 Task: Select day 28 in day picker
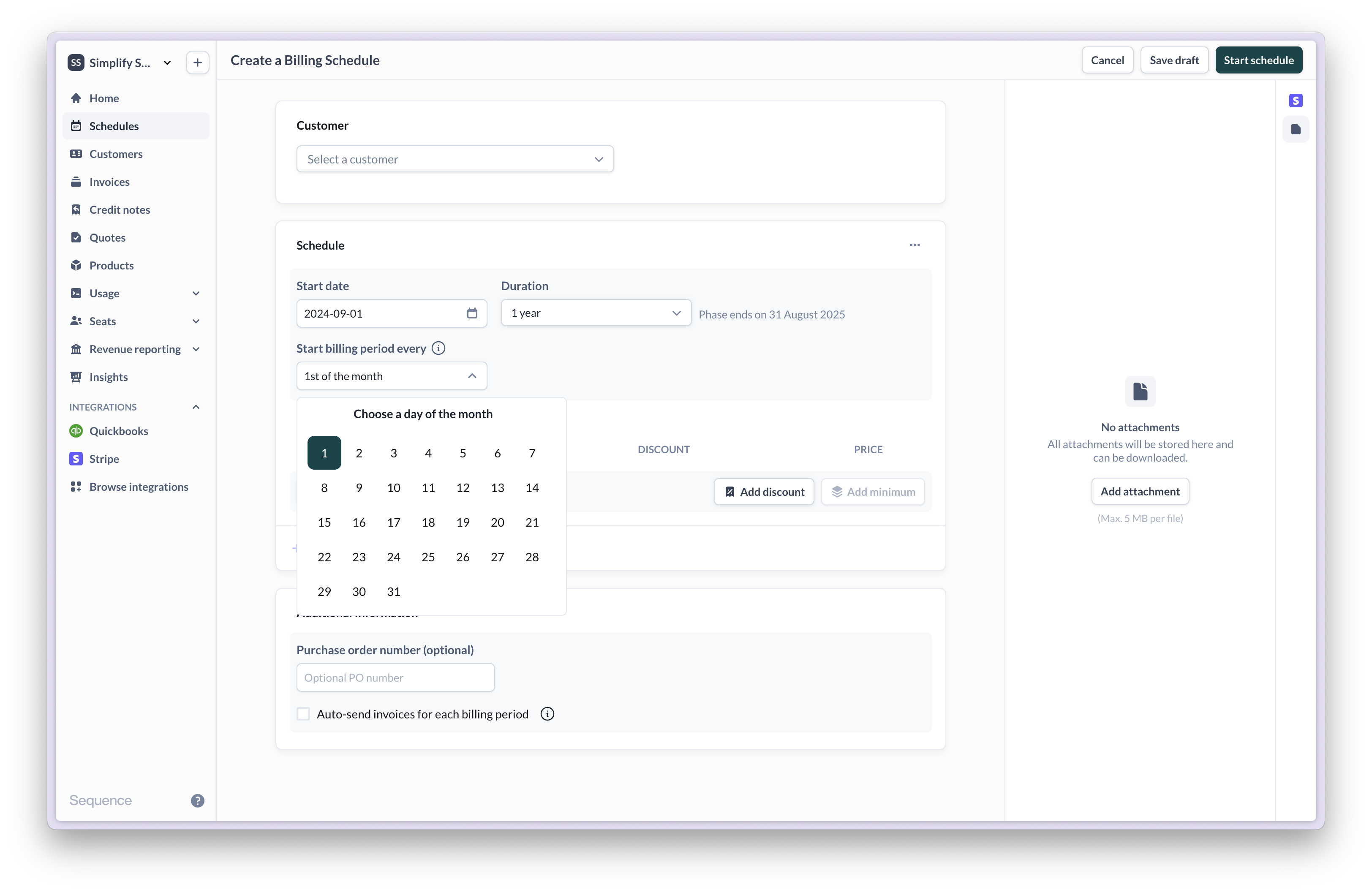531,557
